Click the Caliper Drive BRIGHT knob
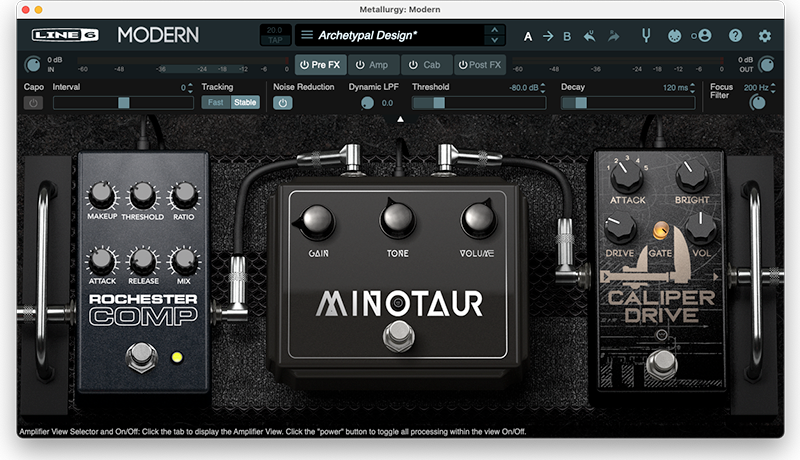 692,176
